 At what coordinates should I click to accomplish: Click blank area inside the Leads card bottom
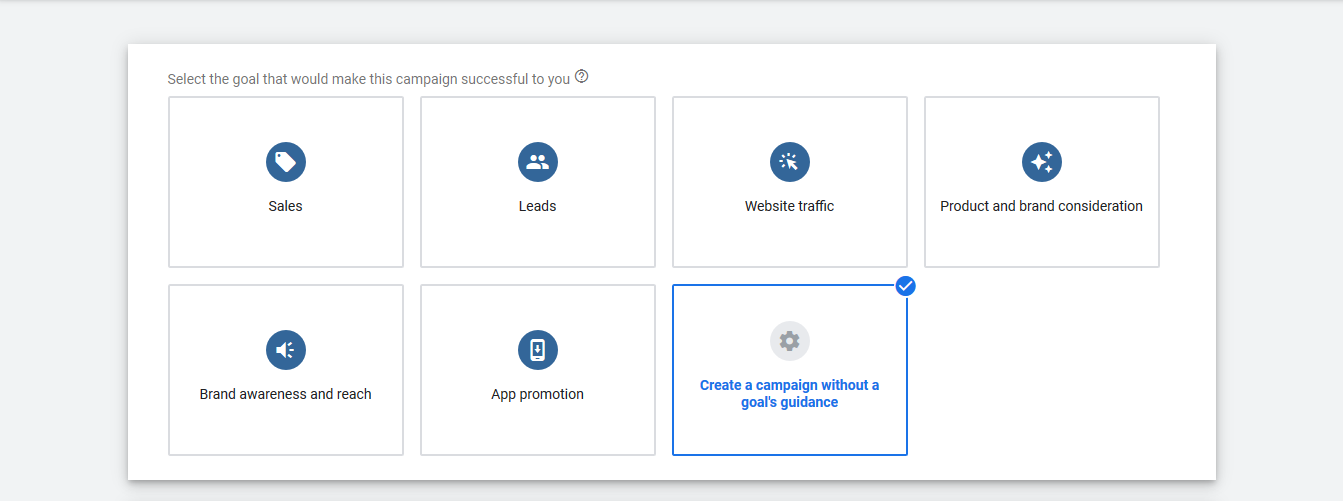point(538,245)
